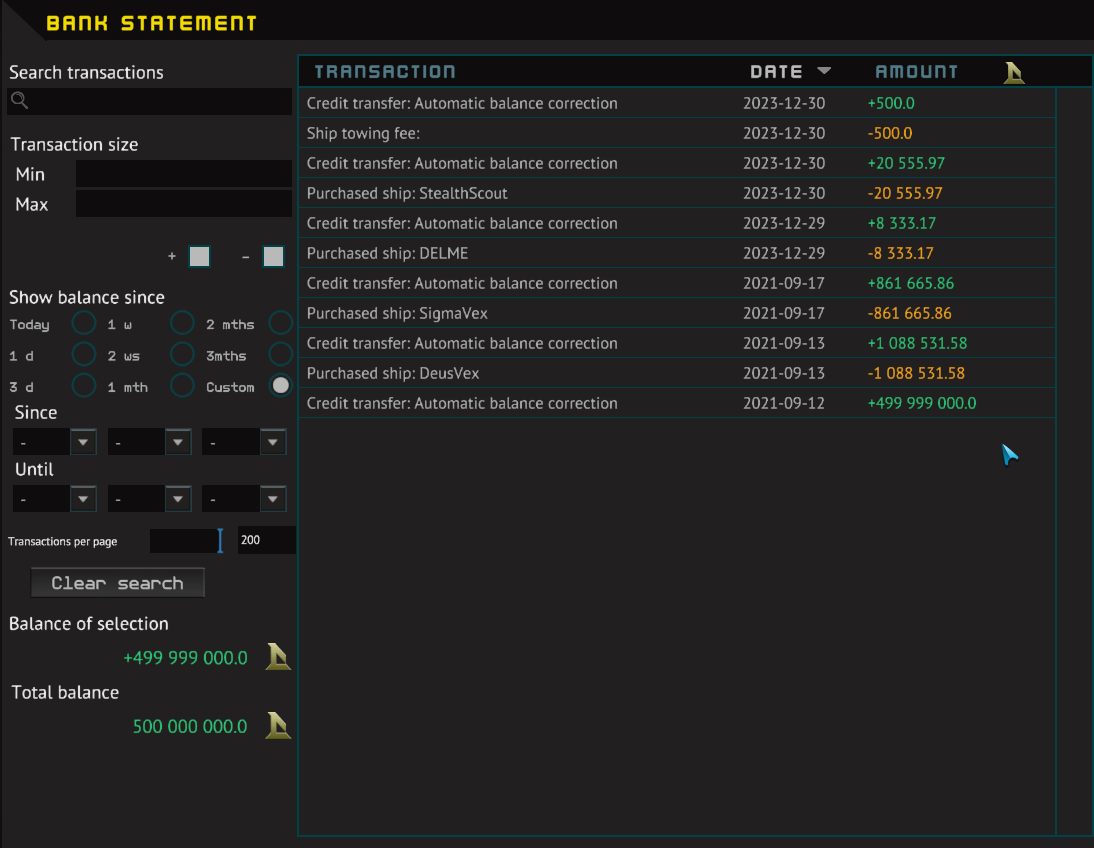Open the first Since date dropdown
This screenshot has width=1094, height=848.
click(83, 442)
